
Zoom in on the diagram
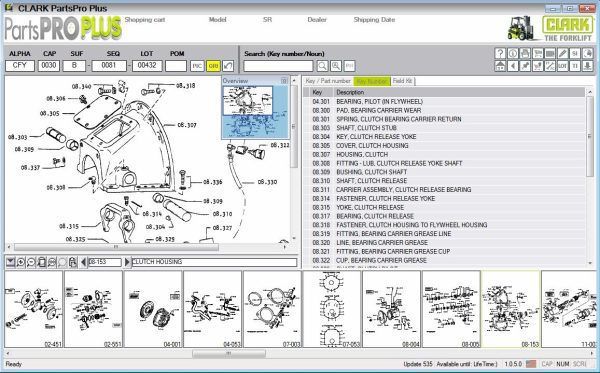(21, 262)
